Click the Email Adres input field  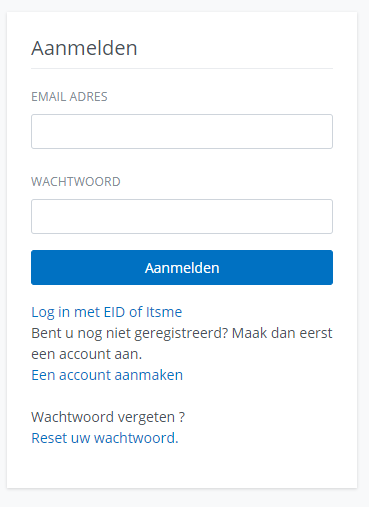click(x=182, y=131)
